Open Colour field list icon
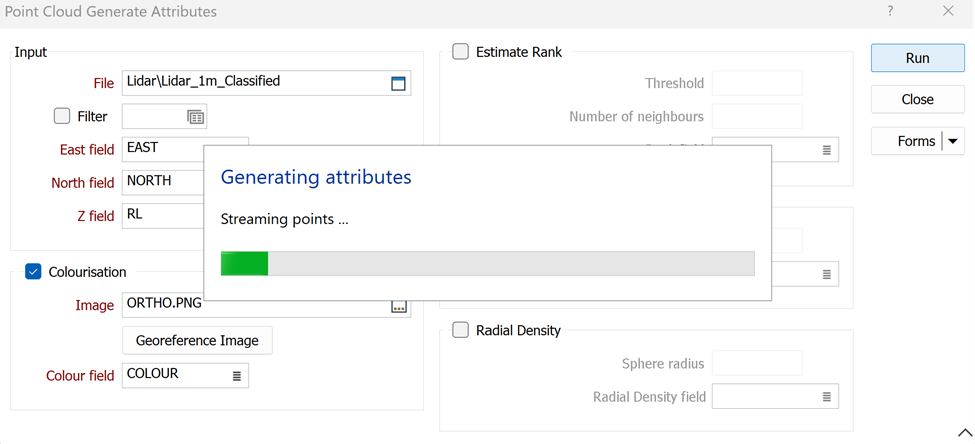Viewport: 975px width, 444px height. 237,375
